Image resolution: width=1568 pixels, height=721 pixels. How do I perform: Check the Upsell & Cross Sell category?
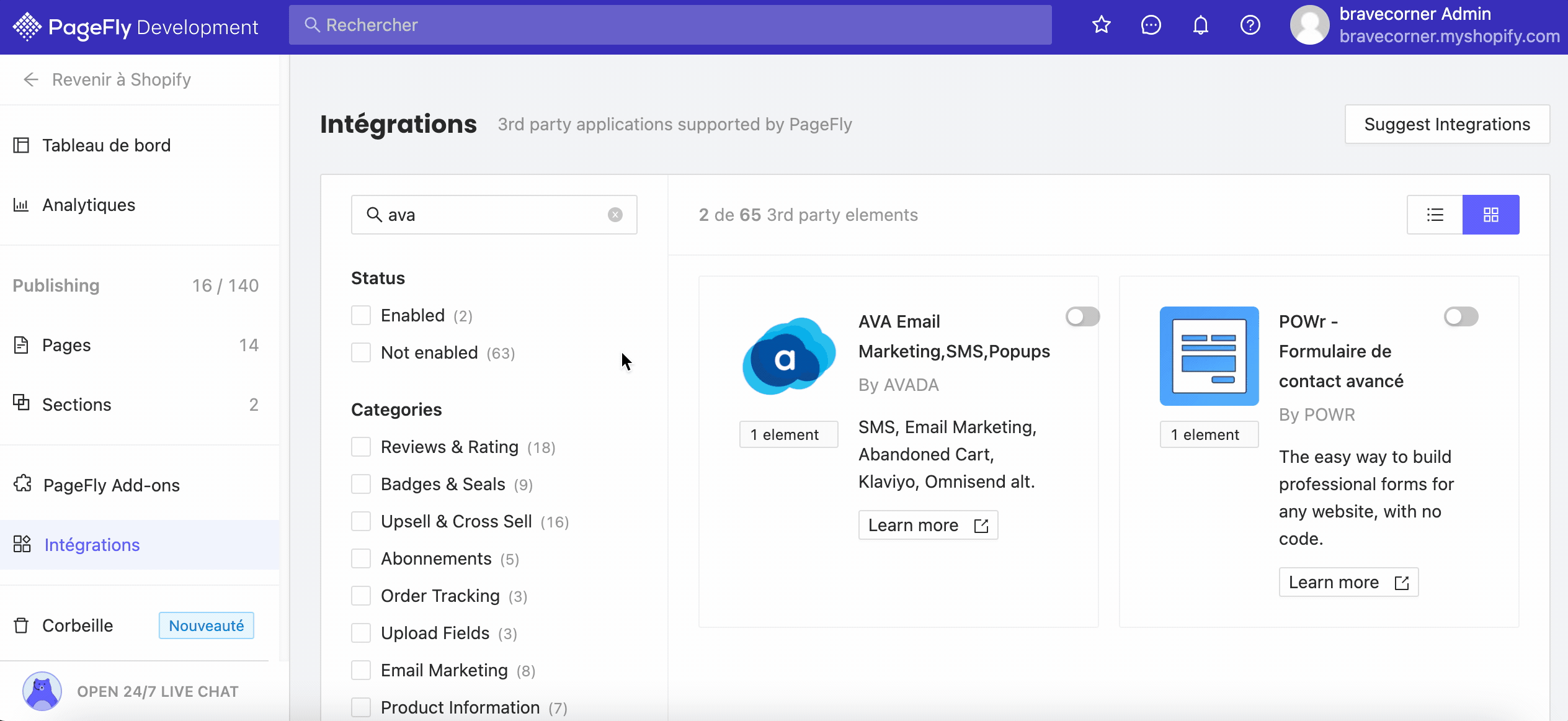(361, 521)
